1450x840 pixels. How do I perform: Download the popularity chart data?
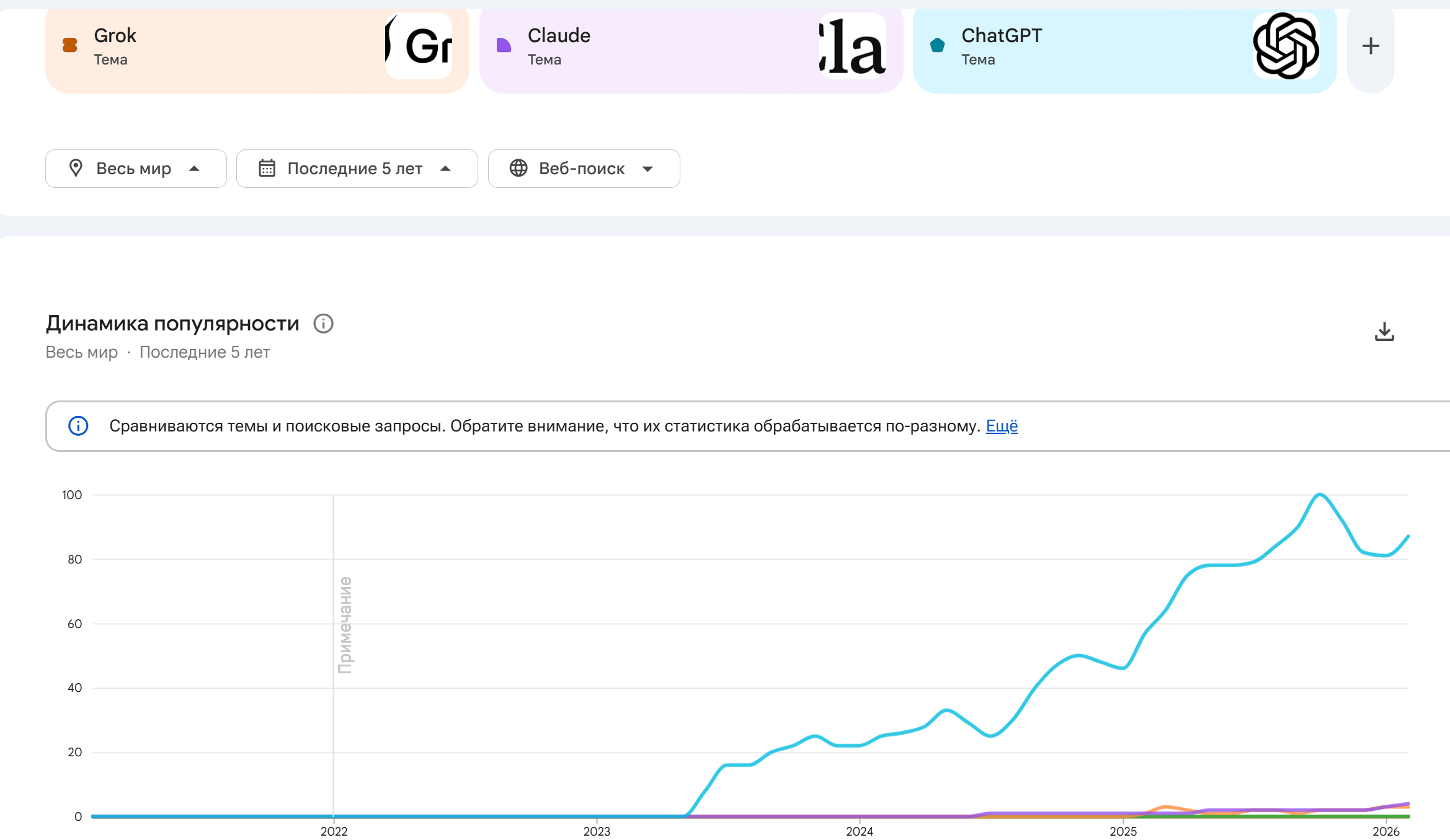(x=1384, y=332)
